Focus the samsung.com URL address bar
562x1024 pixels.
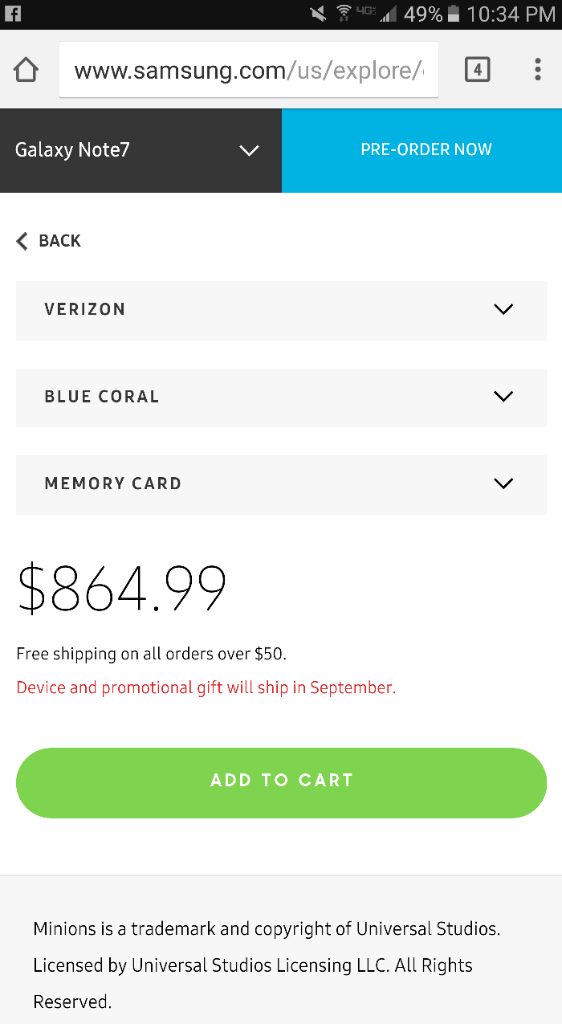tap(249, 70)
